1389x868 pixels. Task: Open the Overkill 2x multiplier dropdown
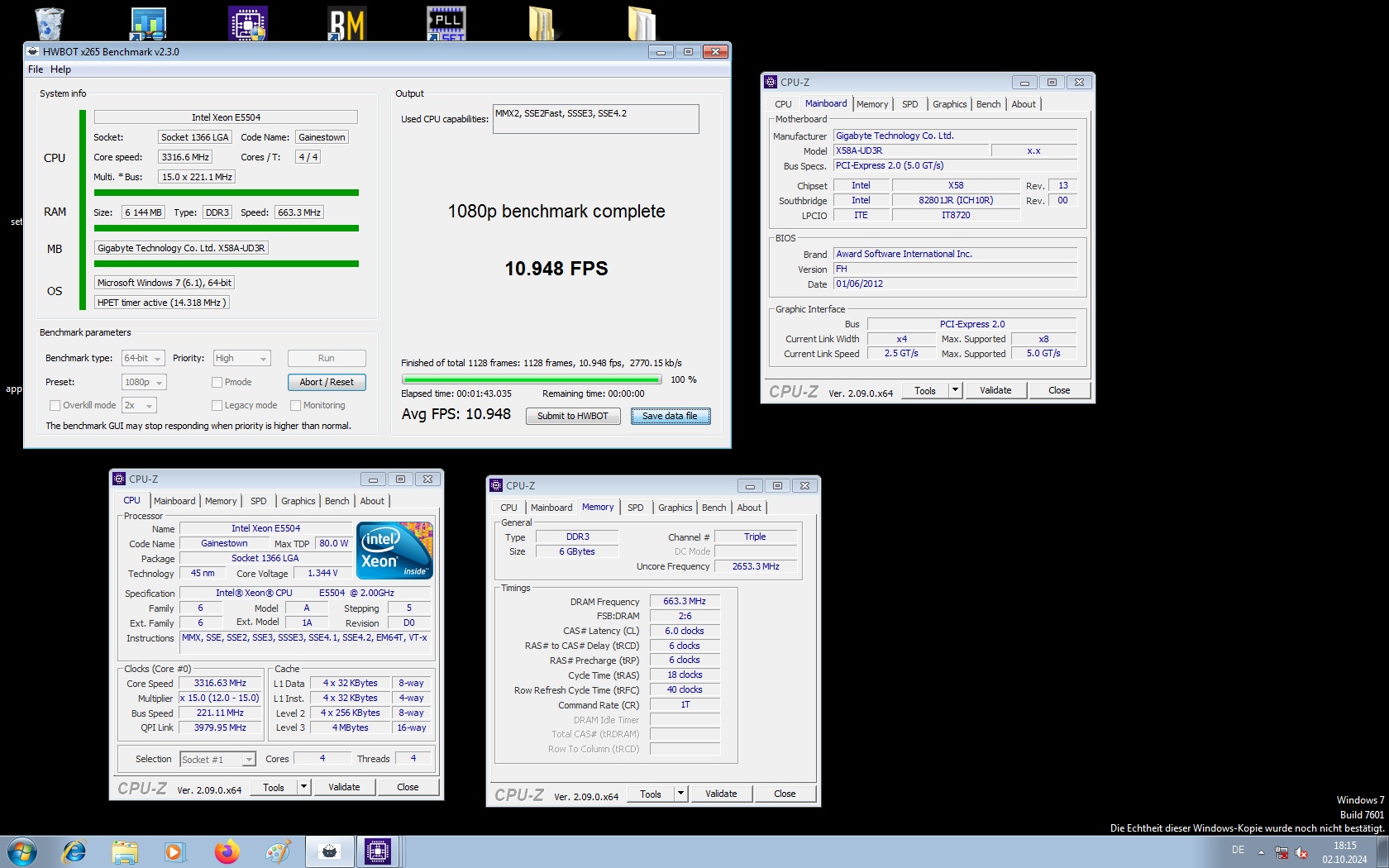[x=139, y=405]
